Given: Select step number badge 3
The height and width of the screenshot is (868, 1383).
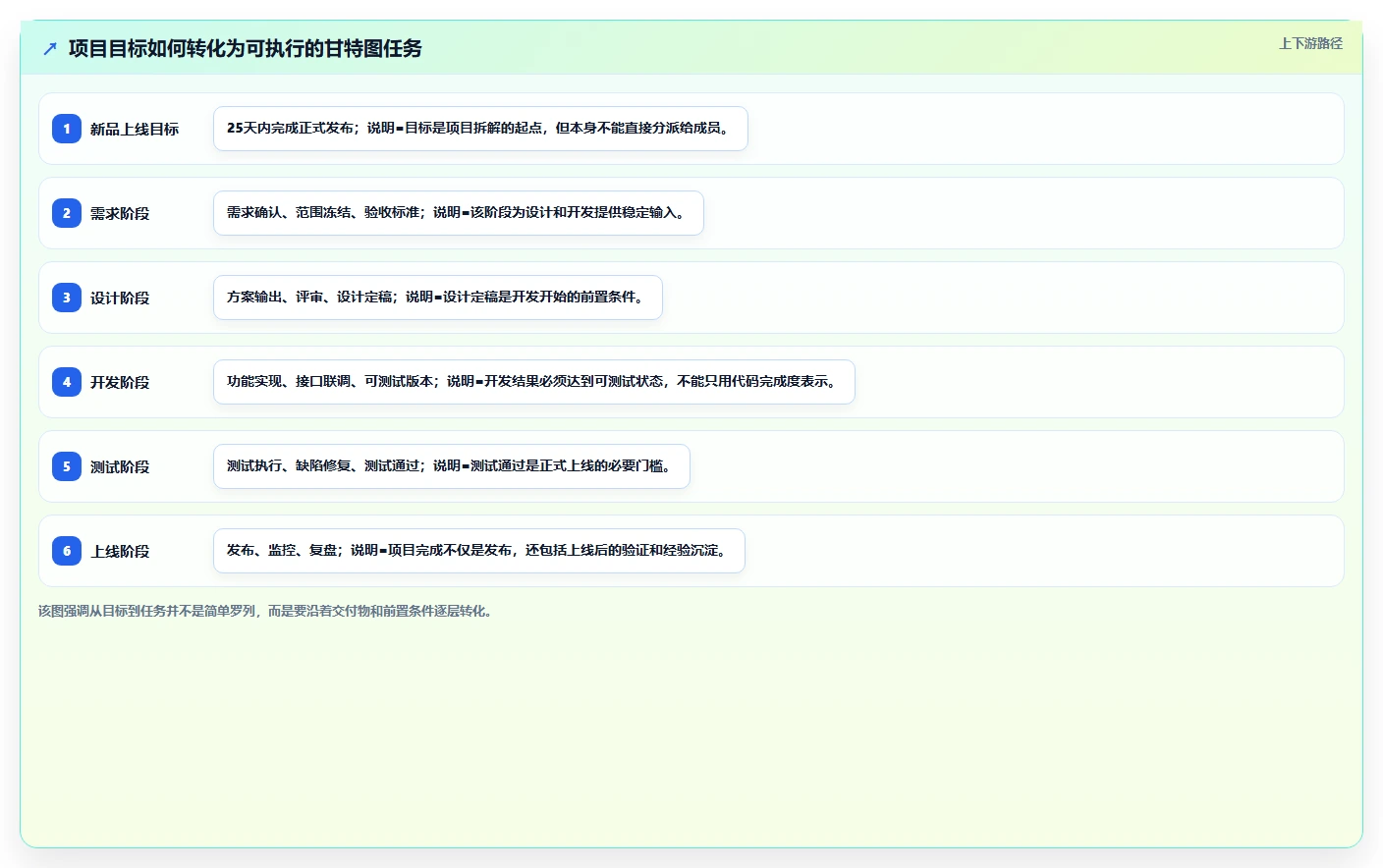Looking at the screenshot, I should (x=67, y=298).
